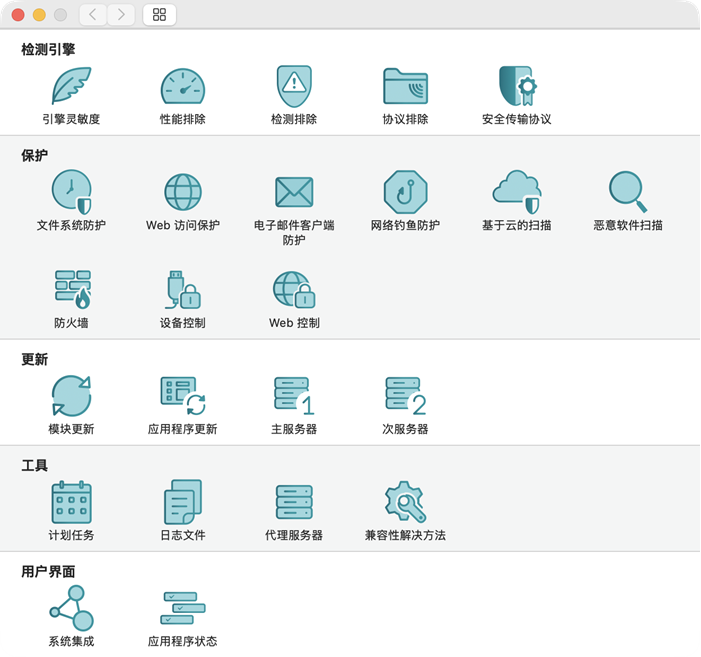Click the yellow minimize window button
The height and width of the screenshot is (657, 701).
[39, 15]
